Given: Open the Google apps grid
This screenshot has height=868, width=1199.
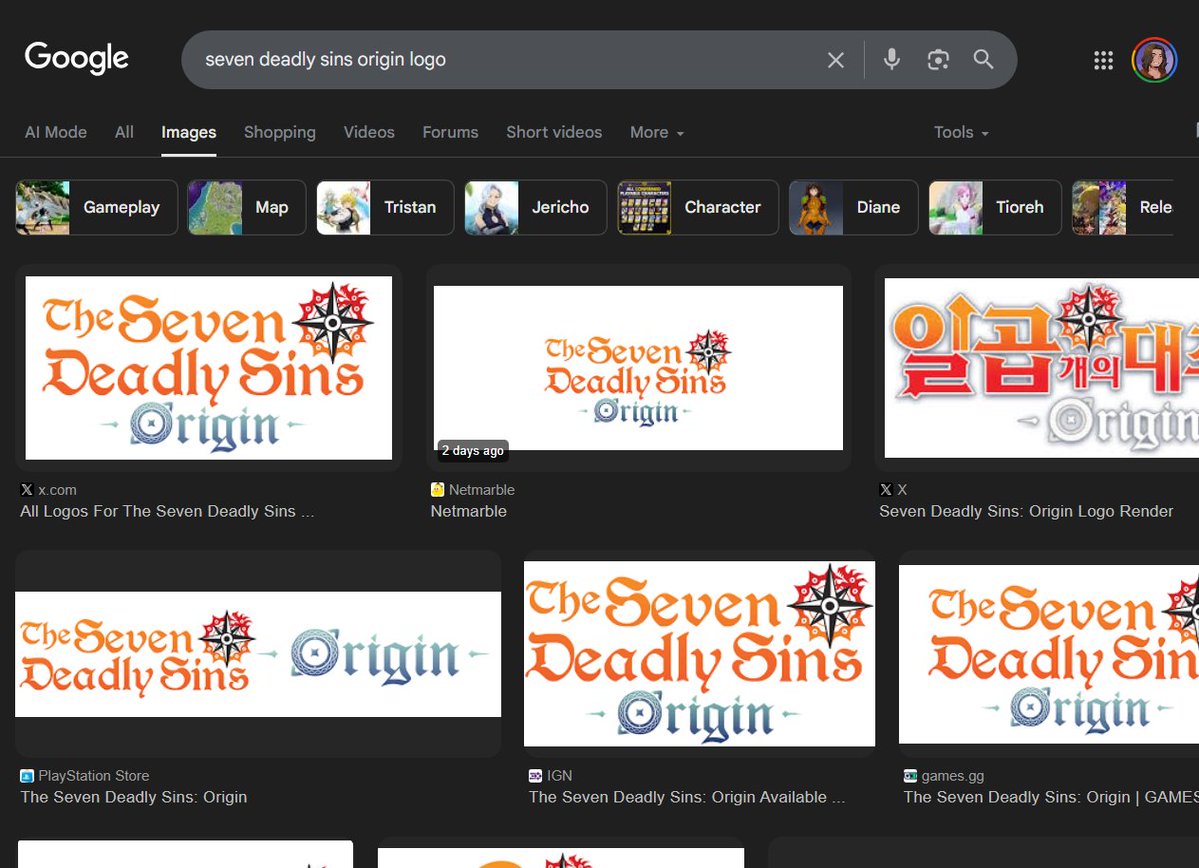Looking at the screenshot, I should point(1103,60).
